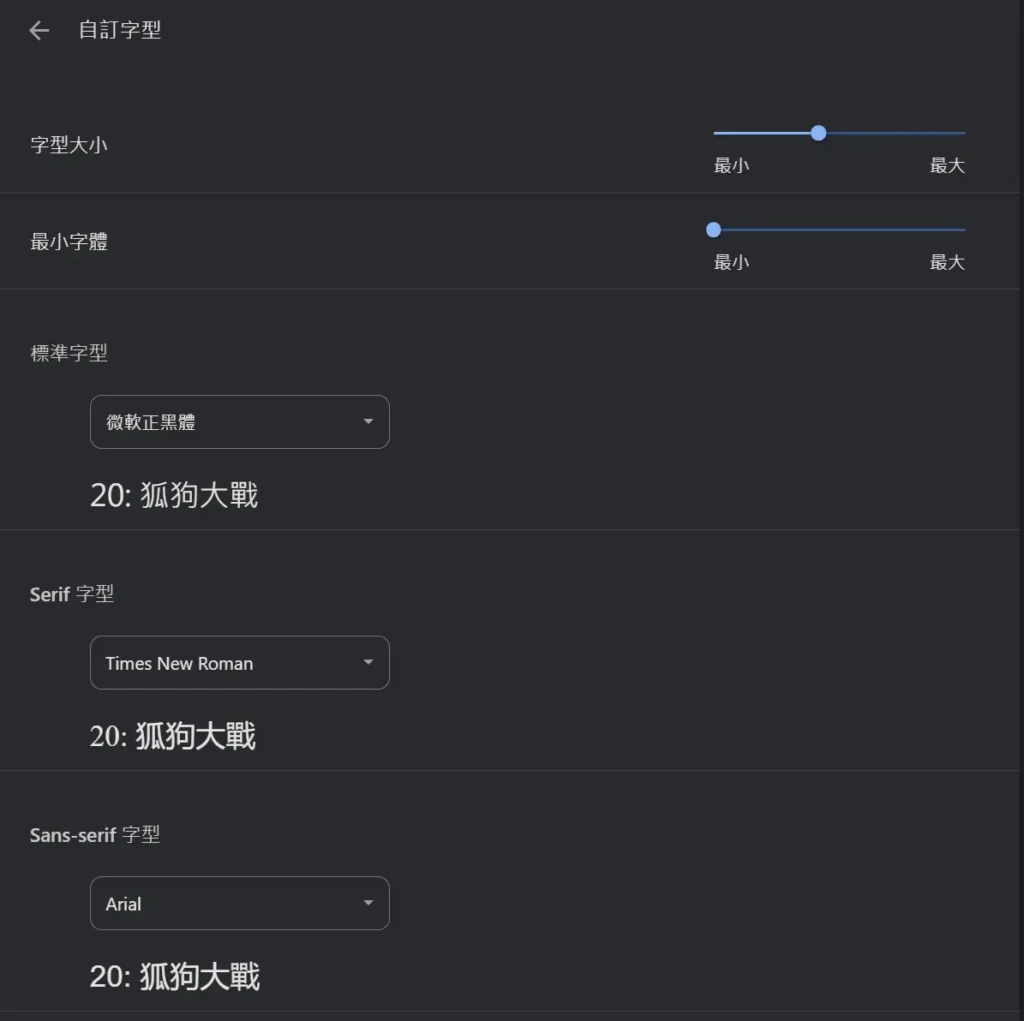Click the dropdown caret on Arial selector
Viewport: 1024px width, 1021px height.
tap(368, 903)
